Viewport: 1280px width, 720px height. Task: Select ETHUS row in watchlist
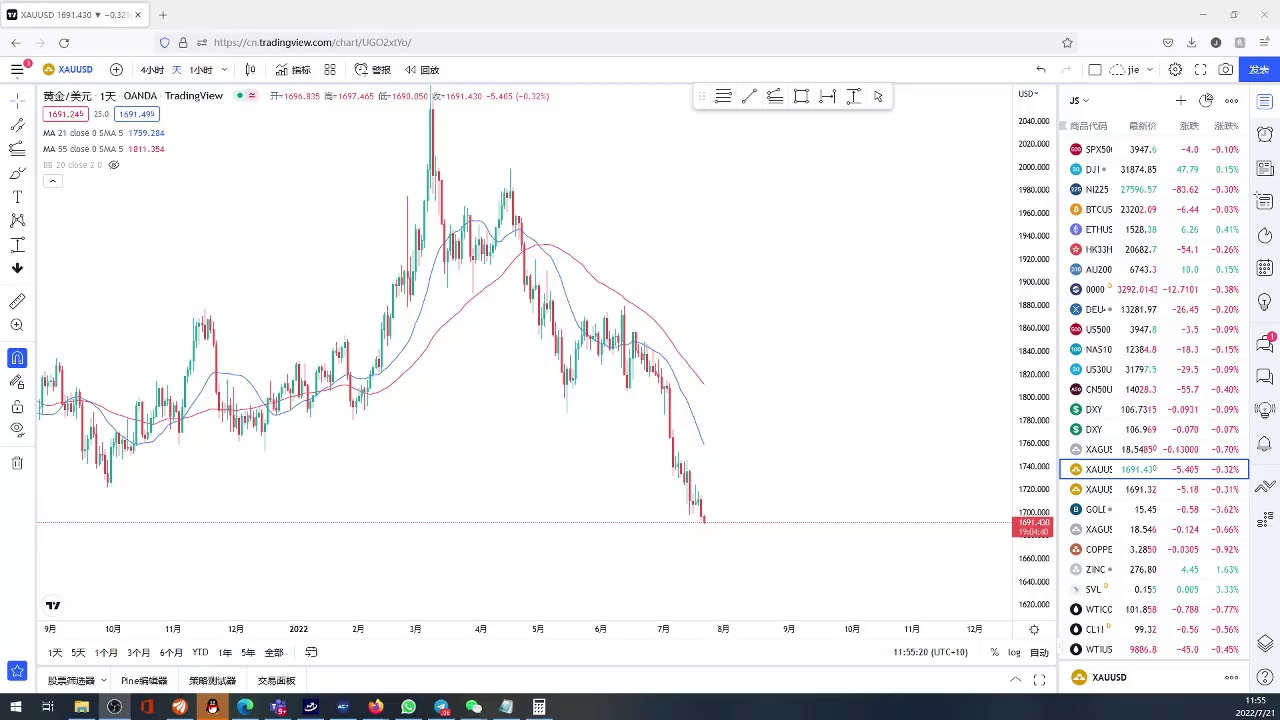pyautogui.click(x=1154, y=230)
